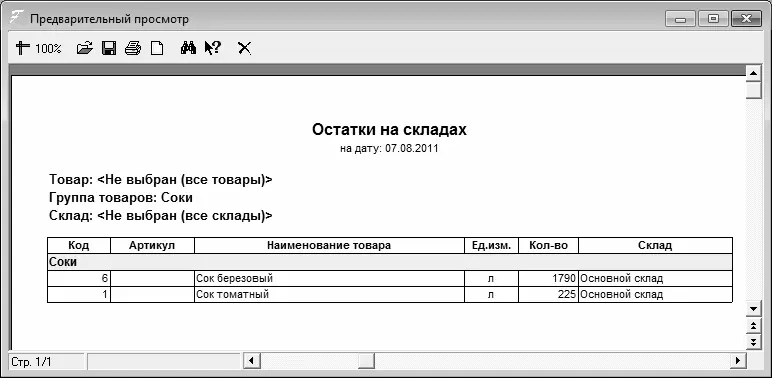Viewport: 772px width, 378px height.
Task: Click the vertical scrollbar thumb
Action: [754, 91]
